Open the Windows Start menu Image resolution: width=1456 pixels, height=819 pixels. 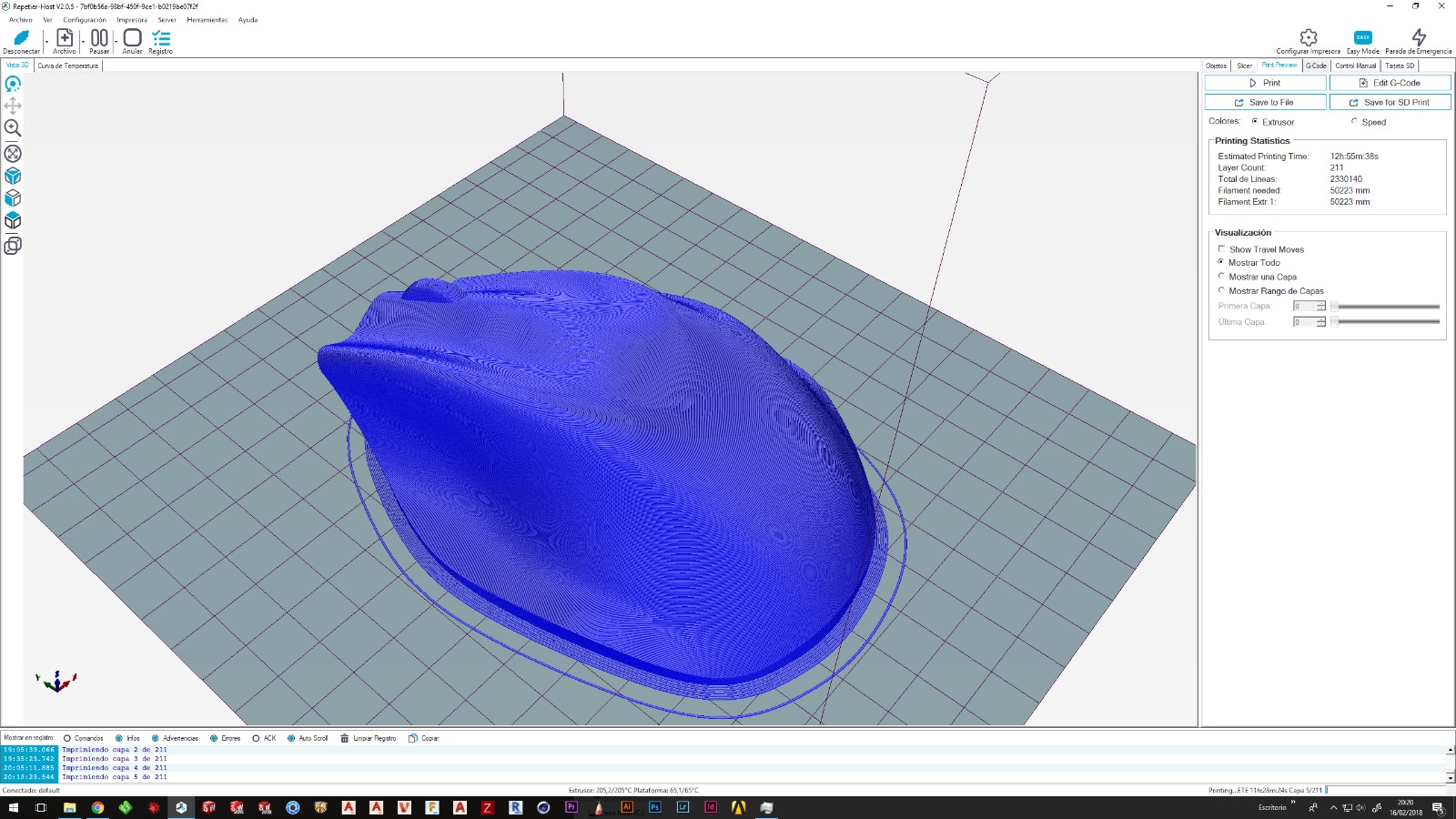(13, 807)
